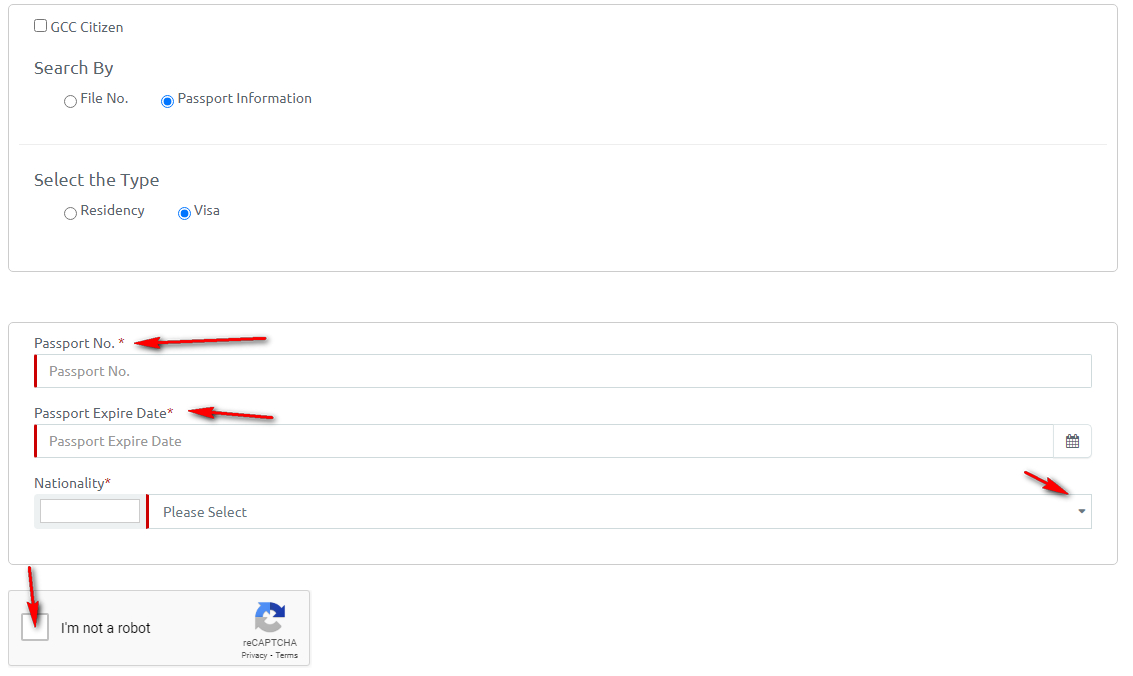1133x676 pixels.
Task: Click the 'Passport Expire Date' field label
Action: [x=100, y=413]
